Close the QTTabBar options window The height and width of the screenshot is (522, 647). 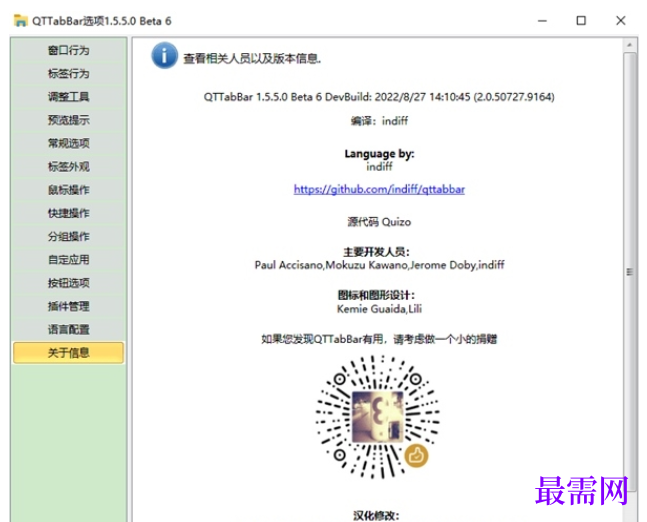click(621, 21)
